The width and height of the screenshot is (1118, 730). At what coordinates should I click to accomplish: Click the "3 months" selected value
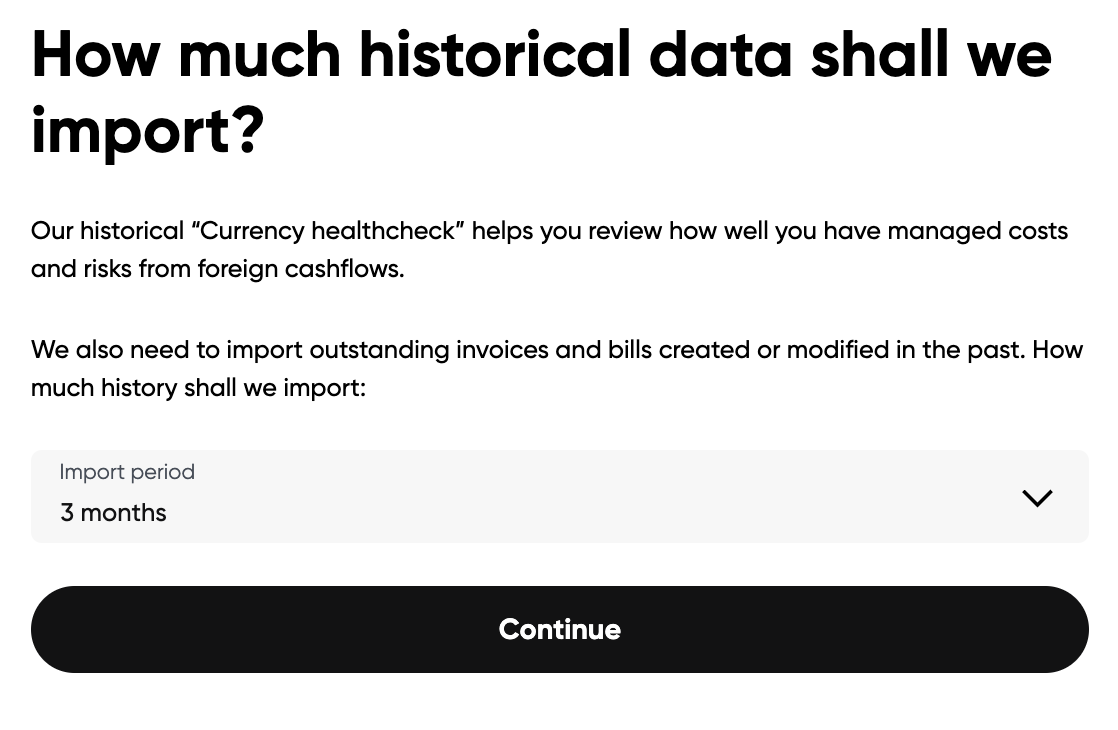113,513
